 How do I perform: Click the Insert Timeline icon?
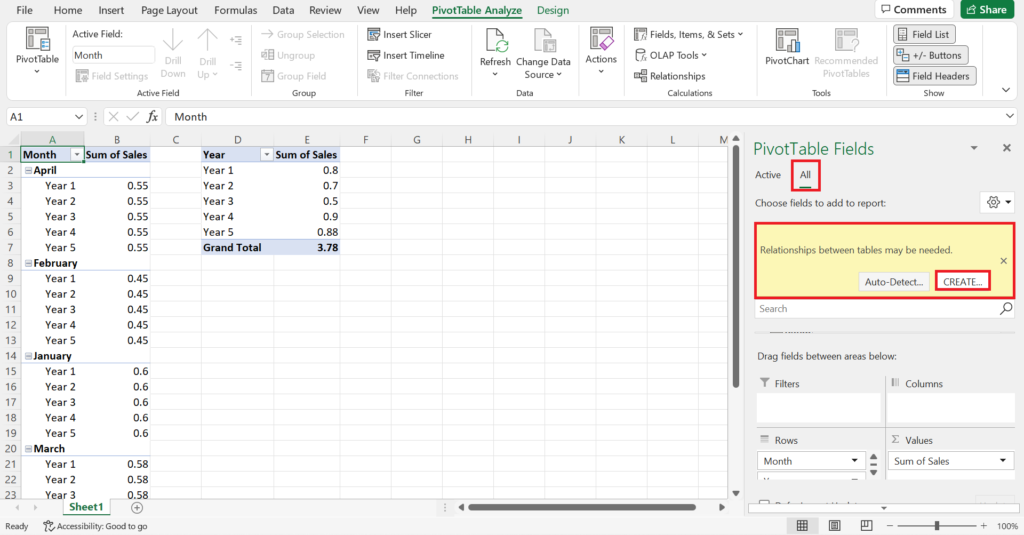(x=374, y=56)
